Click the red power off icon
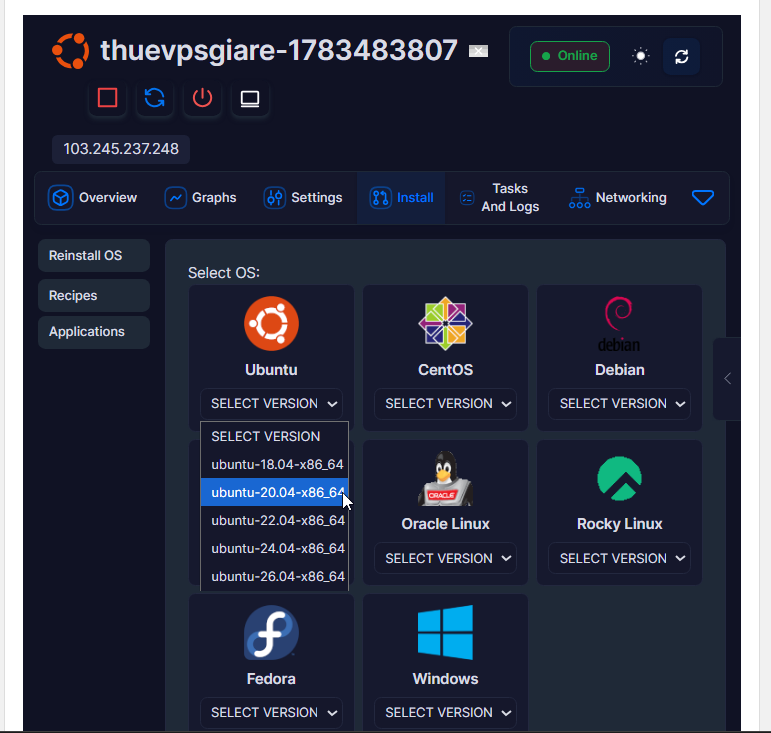This screenshot has height=733, width=771. 202,98
